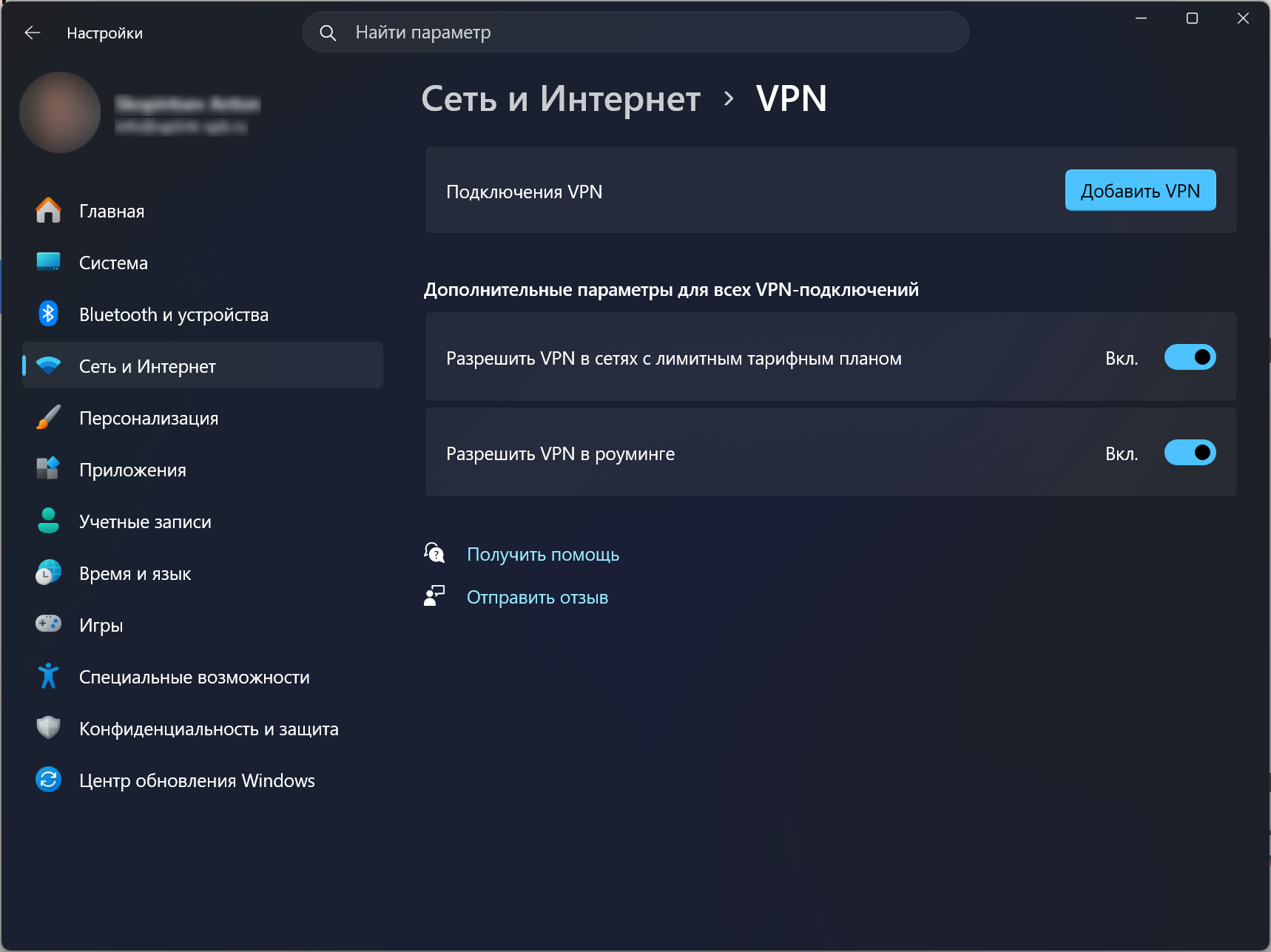Toggle VPN on metered networks switch
This screenshot has height=952, width=1271.
pos(1190,357)
